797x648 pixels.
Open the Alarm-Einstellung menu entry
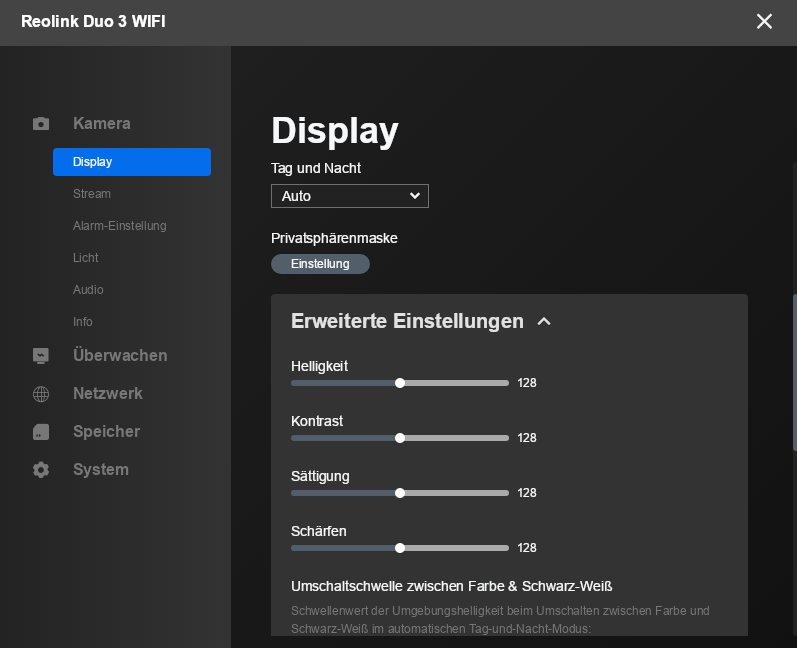tap(119, 226)
